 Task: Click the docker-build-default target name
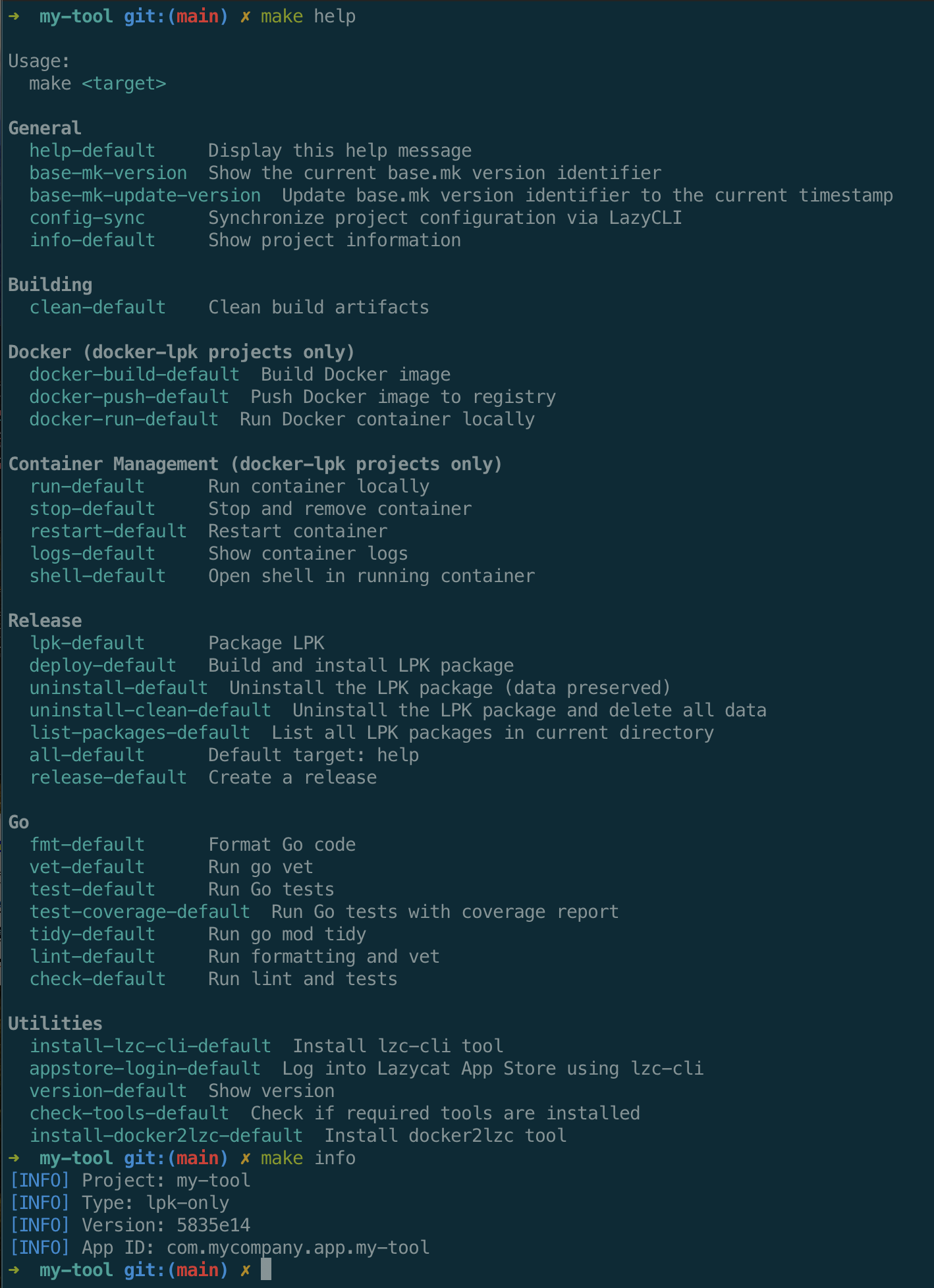point(134,375)
